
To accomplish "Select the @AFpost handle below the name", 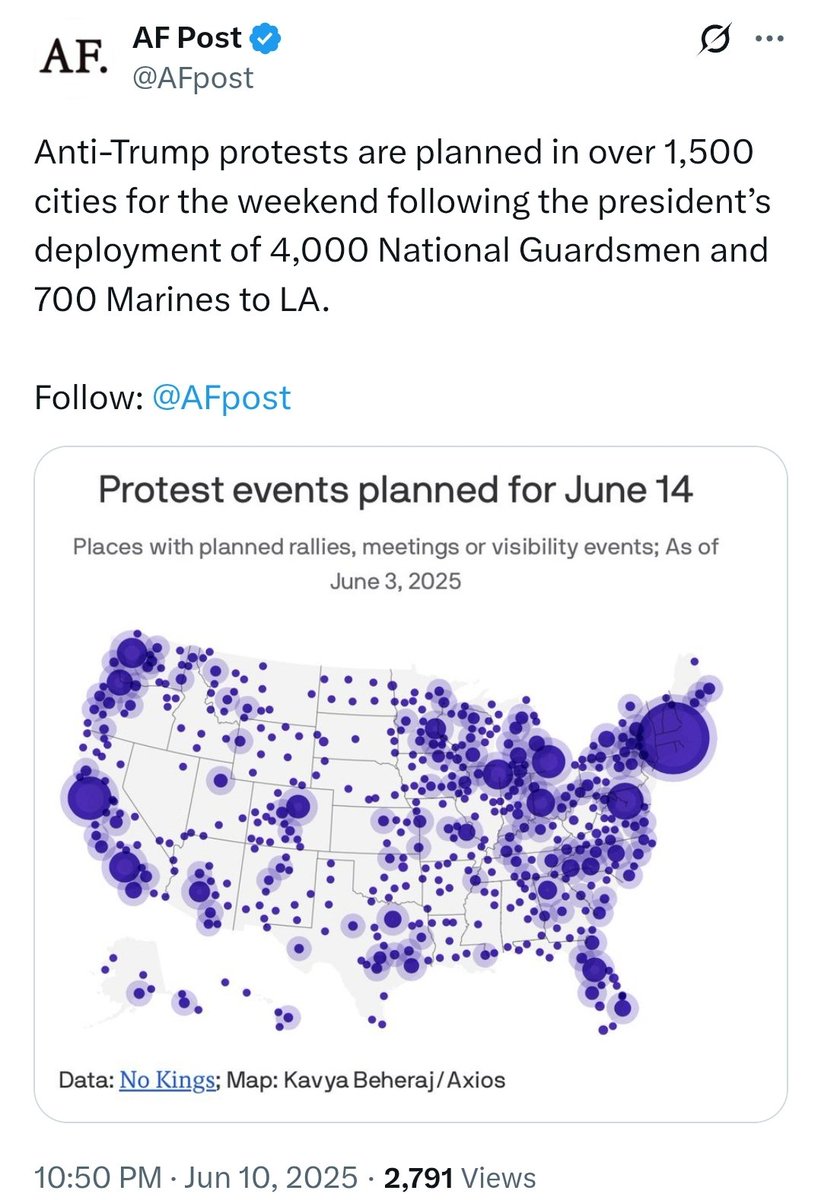I will 193,77.
